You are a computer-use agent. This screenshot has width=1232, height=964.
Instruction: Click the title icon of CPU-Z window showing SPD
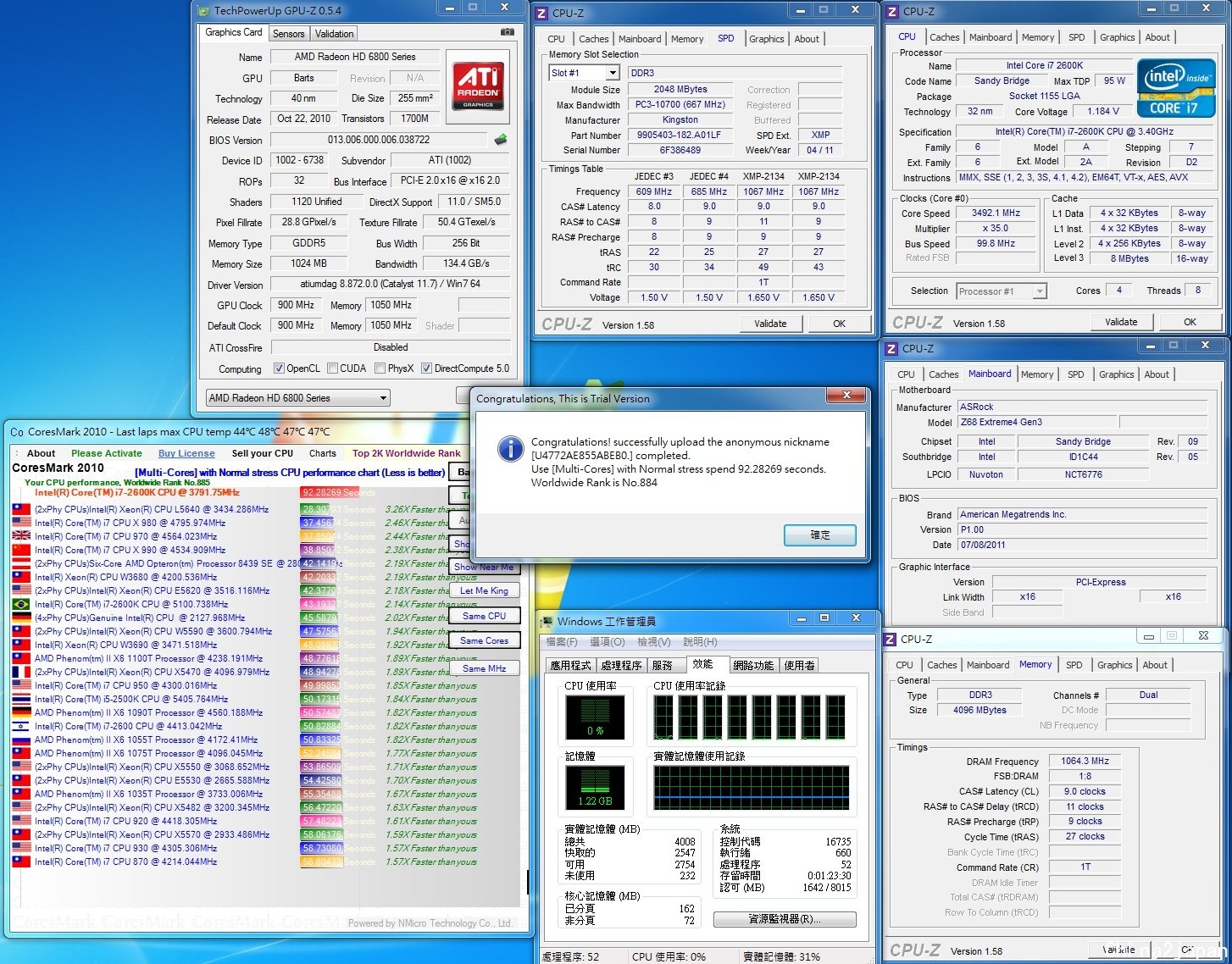542,13
